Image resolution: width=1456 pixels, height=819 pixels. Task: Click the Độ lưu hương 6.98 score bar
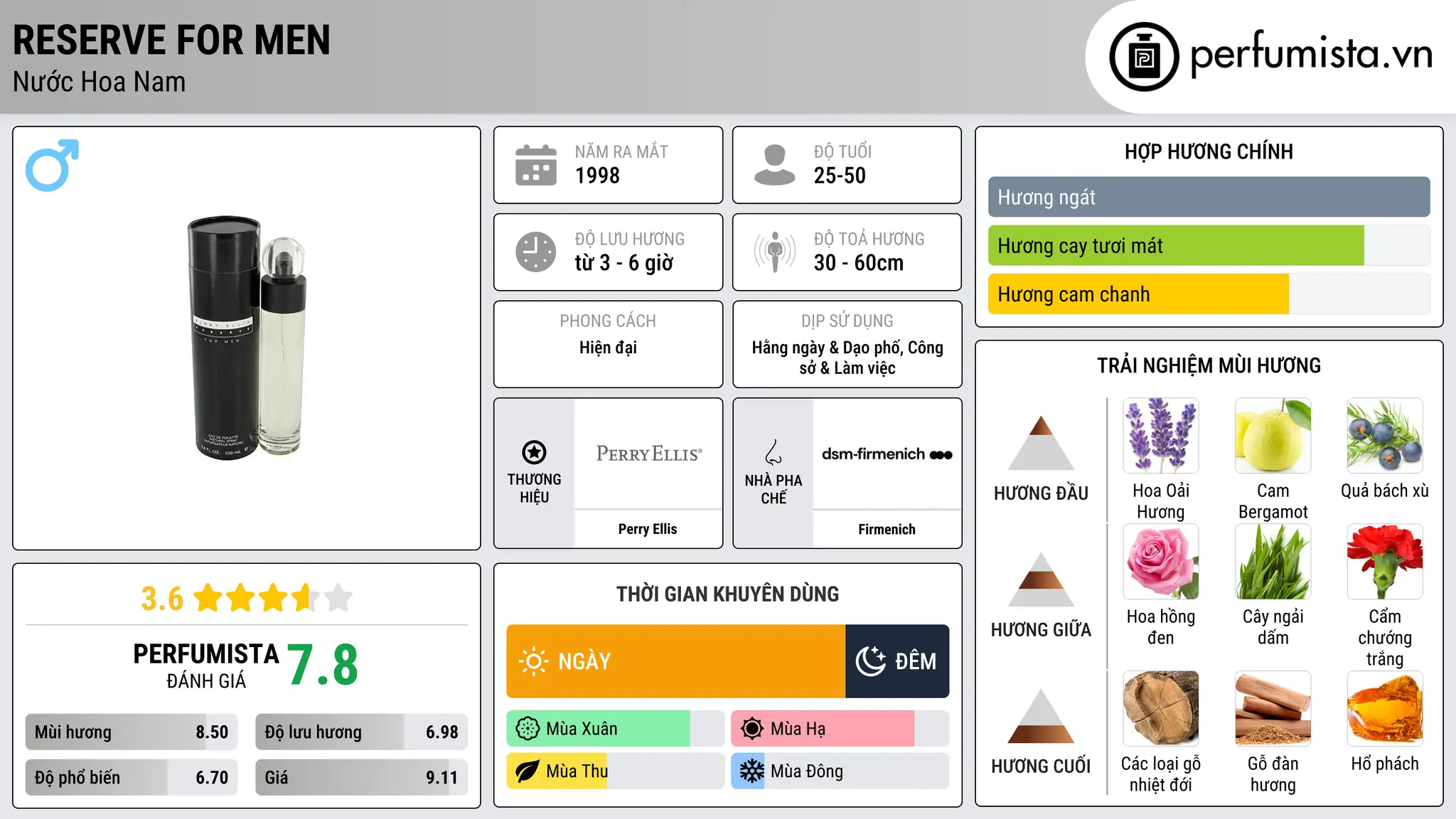point(362,732)
